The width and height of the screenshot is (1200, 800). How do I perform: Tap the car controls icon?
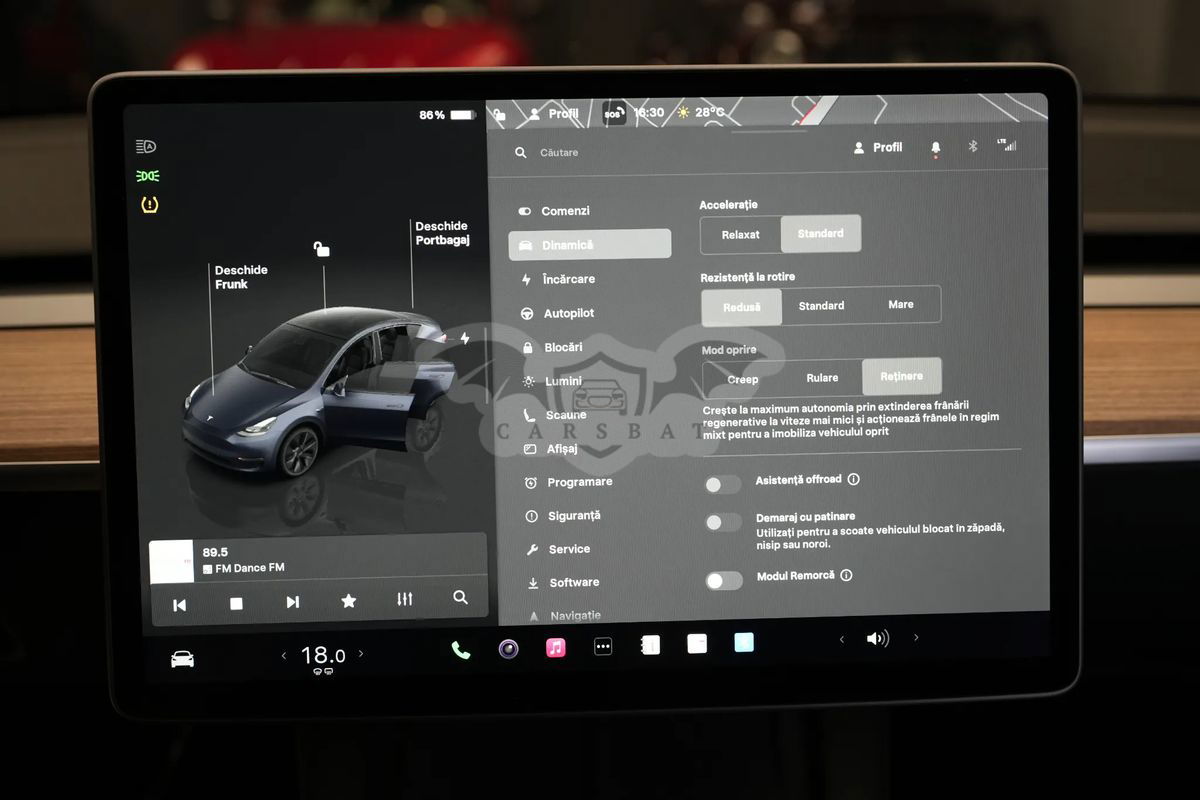182,658
